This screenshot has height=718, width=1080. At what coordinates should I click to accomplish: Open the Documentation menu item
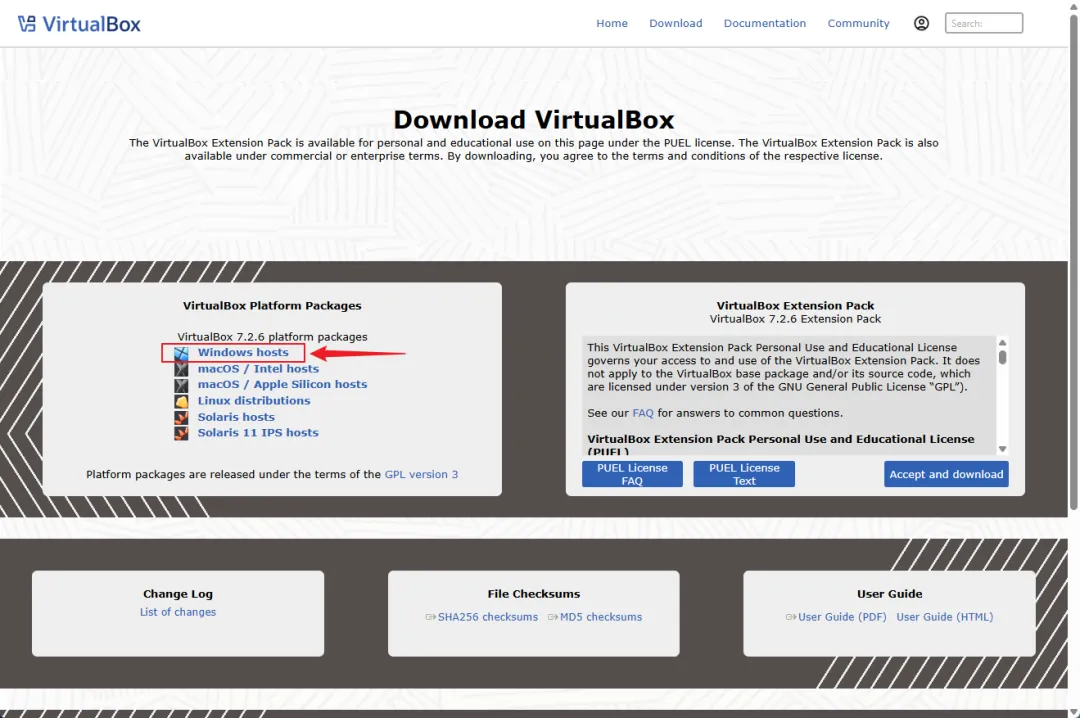coord(765,23)
